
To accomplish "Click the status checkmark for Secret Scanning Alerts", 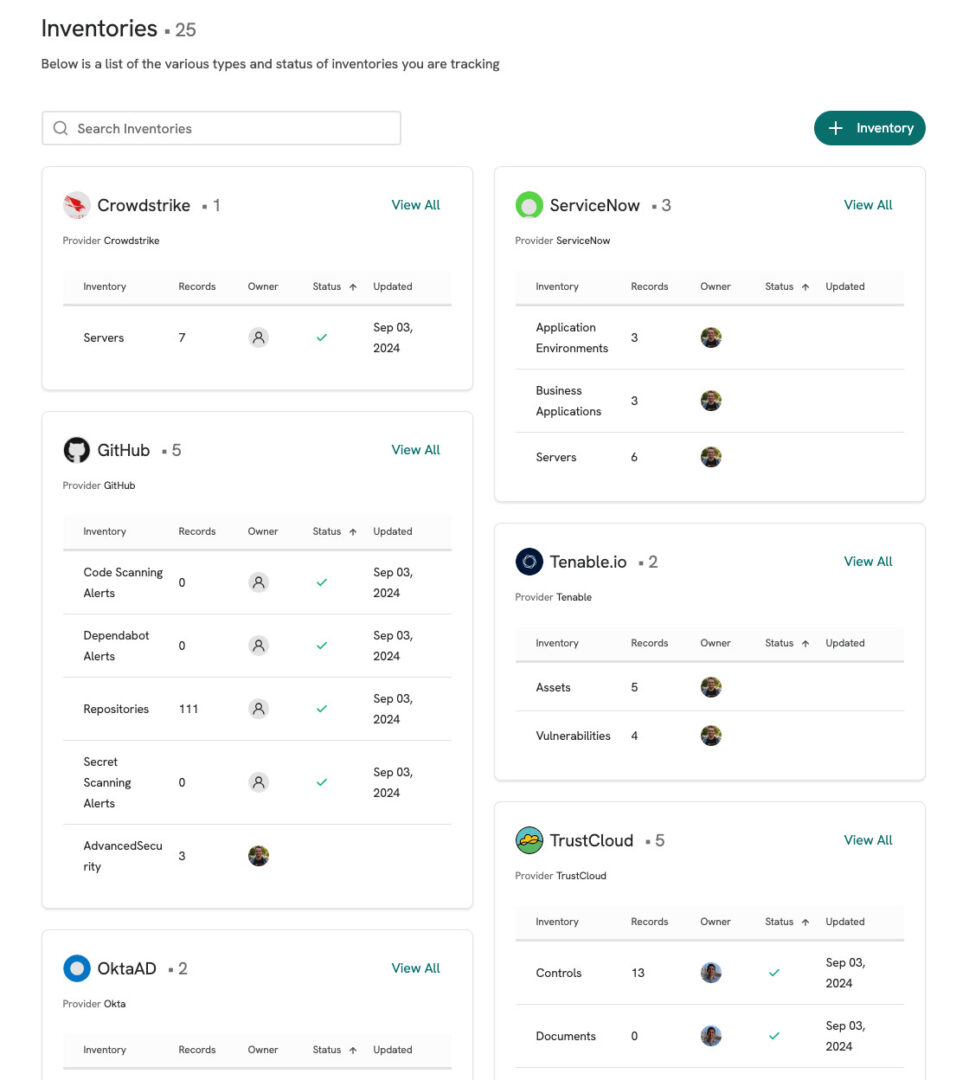I will click(322, 782).
